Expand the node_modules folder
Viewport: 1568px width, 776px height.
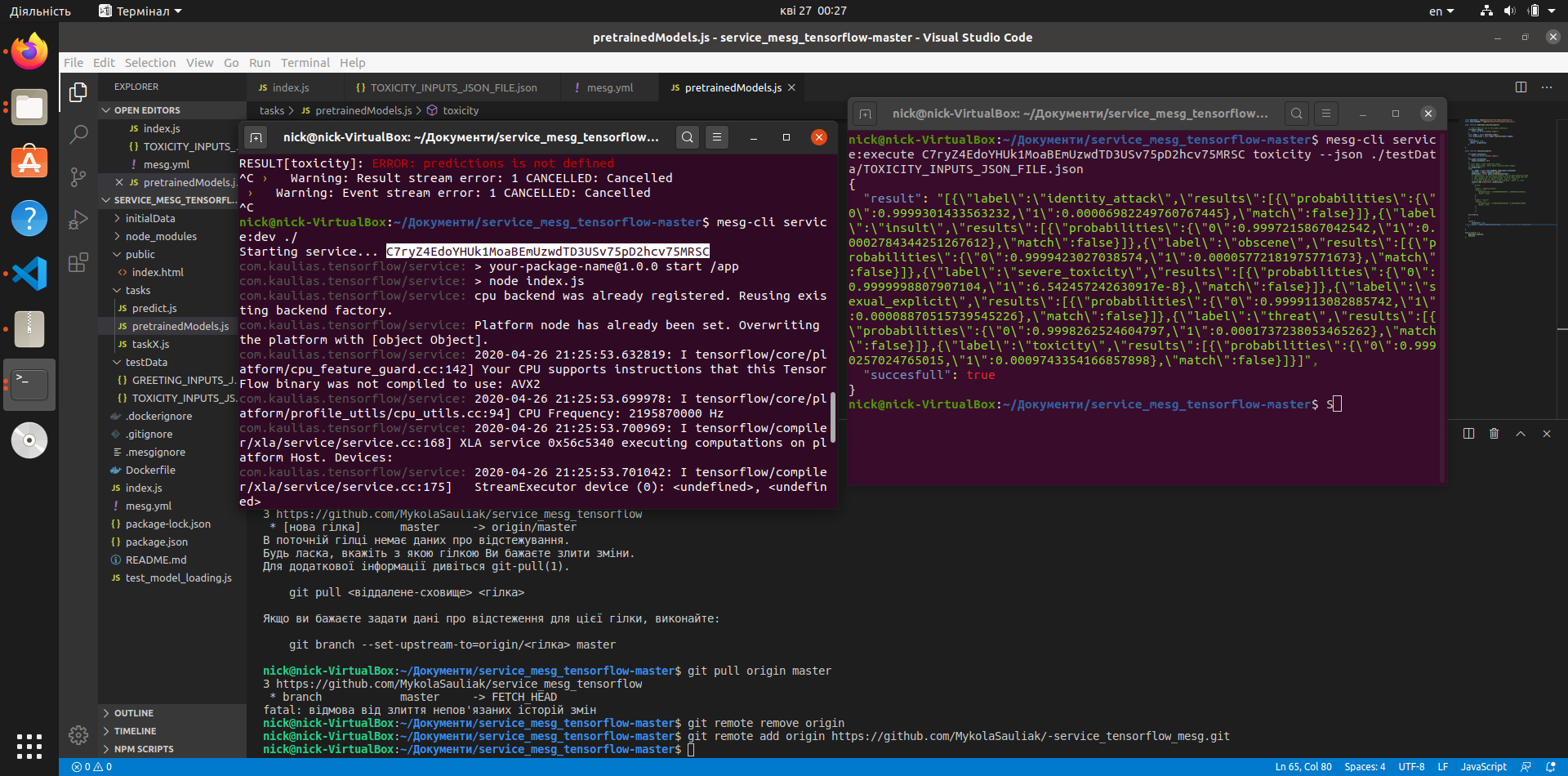point(172,236)
